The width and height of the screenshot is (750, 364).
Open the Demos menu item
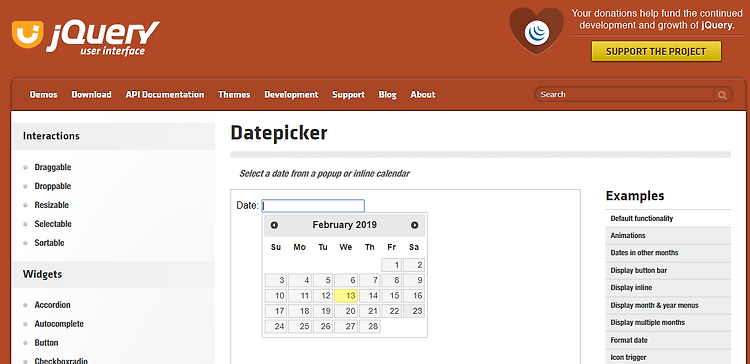coord(44,95)
